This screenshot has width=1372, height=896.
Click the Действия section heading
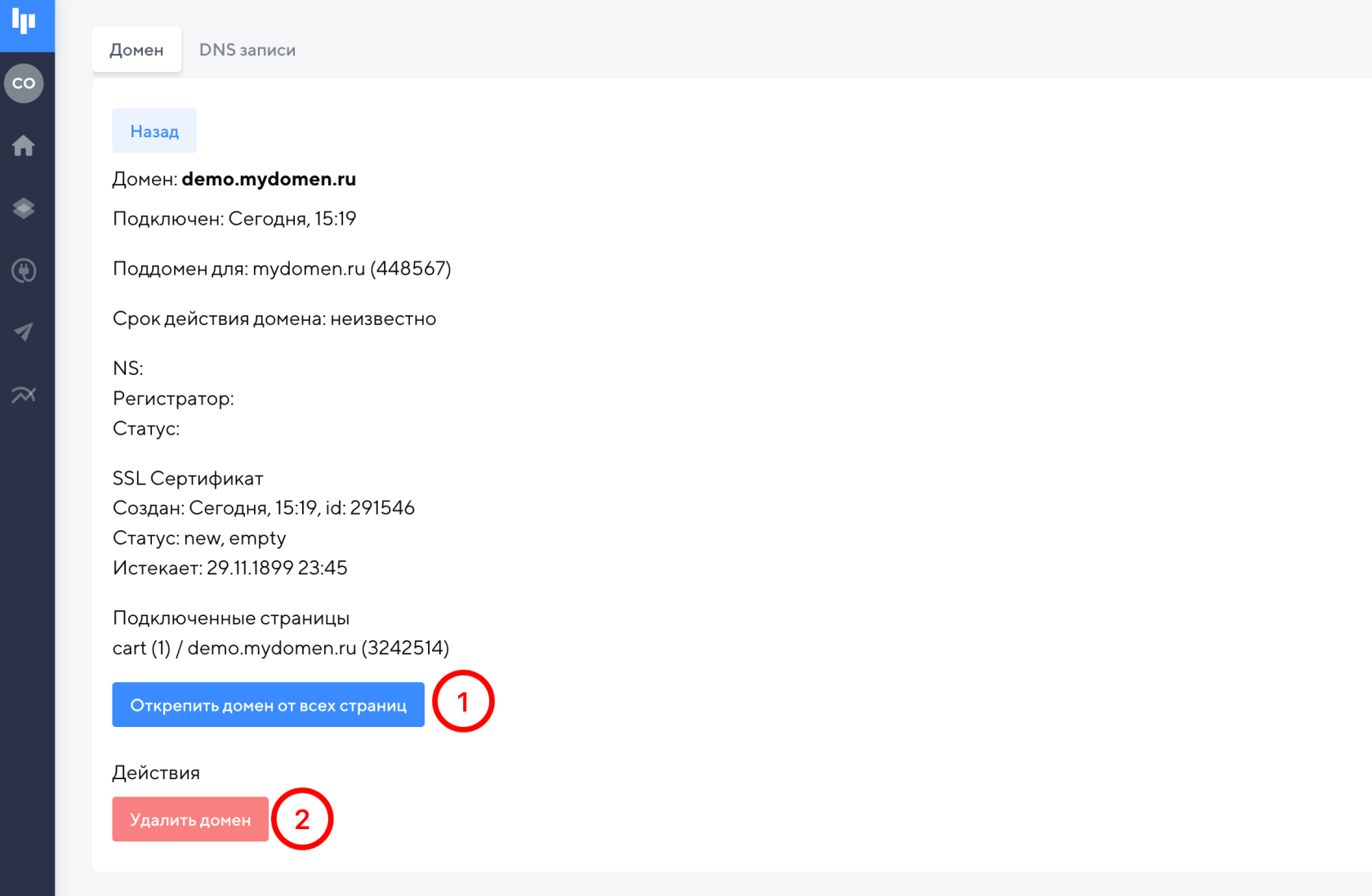pos(156,773)
